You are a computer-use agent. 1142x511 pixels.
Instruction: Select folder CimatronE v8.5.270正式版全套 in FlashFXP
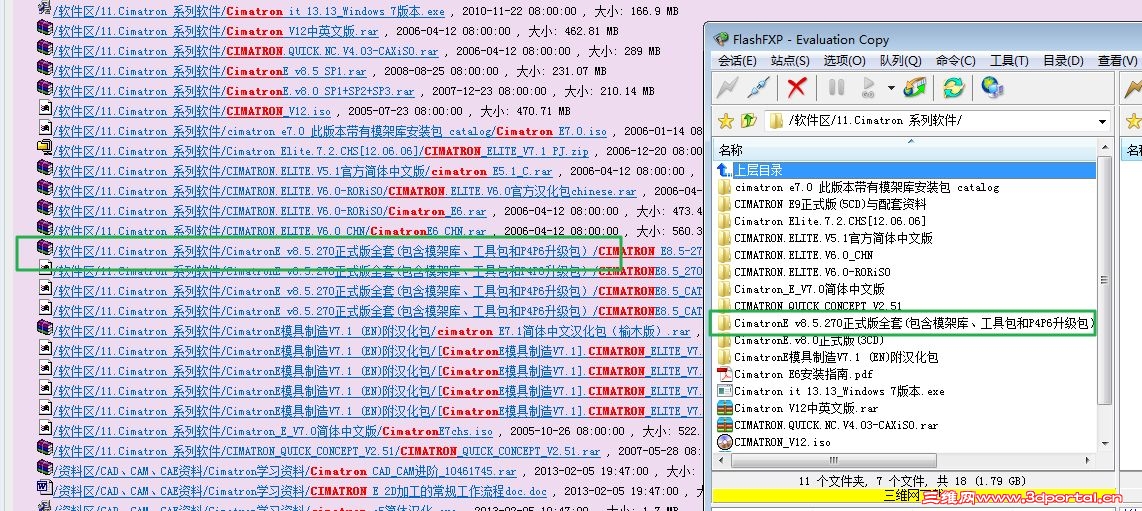click(914, 322)
